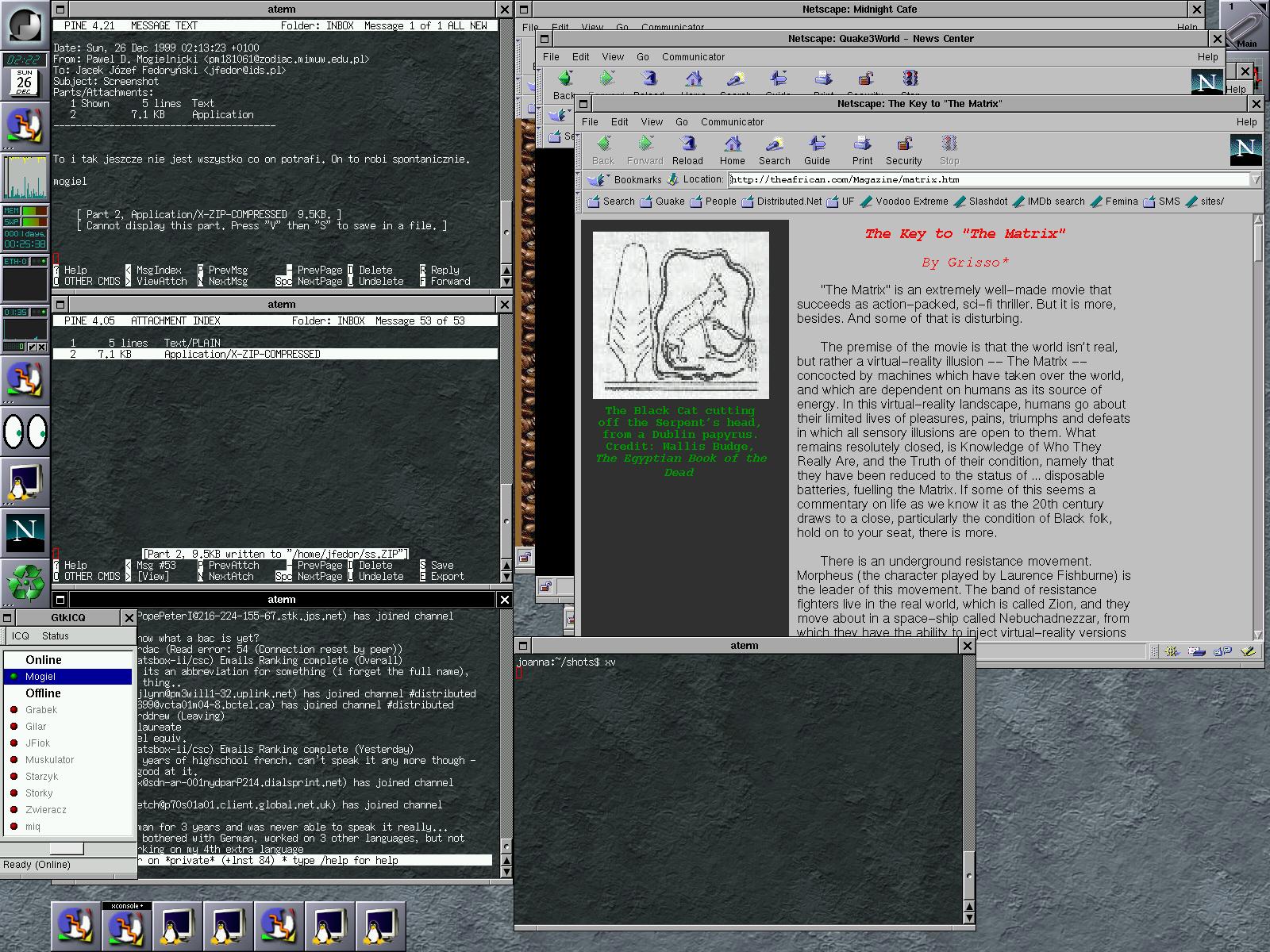
Task: Open the location history dropdown arrow
Action: click(x=1255, y=180)
